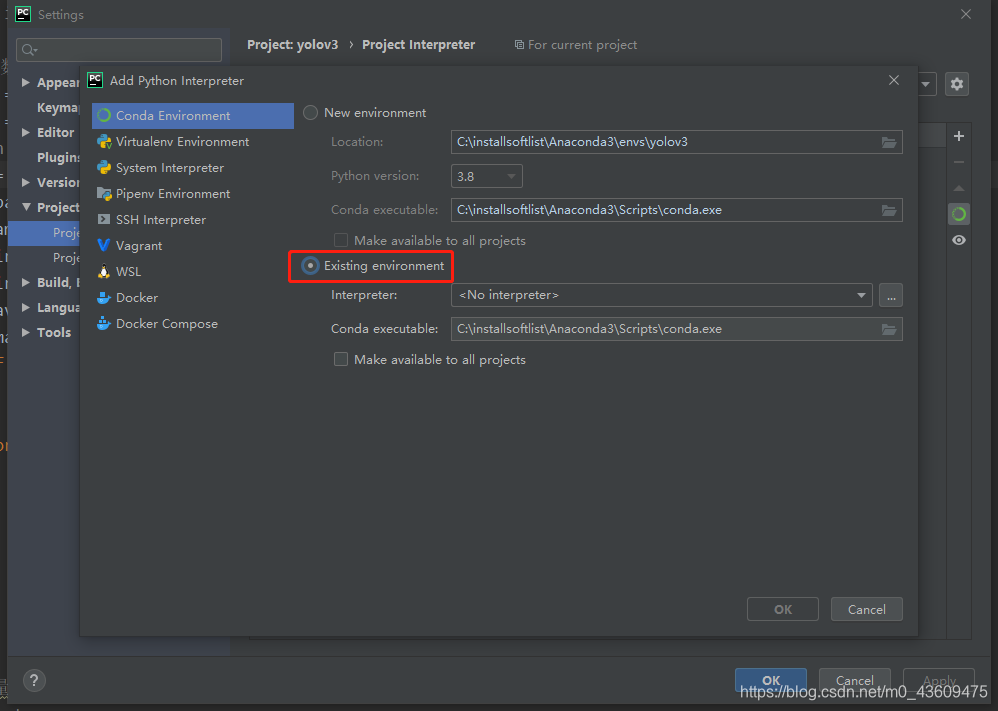
Task: Click the Conda Environment green ring icon
Action: click(104, 116)
